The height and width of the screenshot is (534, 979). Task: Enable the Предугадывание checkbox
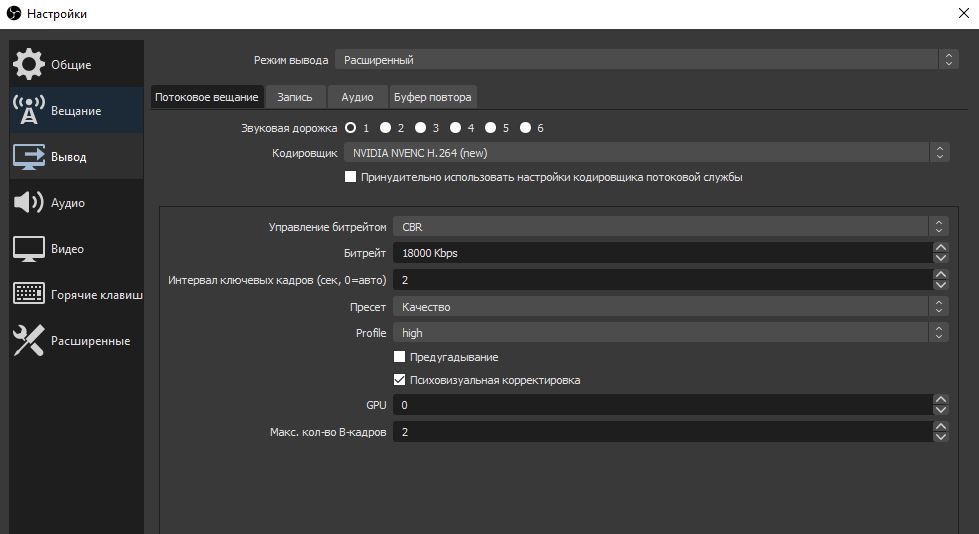(x=400, y=357)
